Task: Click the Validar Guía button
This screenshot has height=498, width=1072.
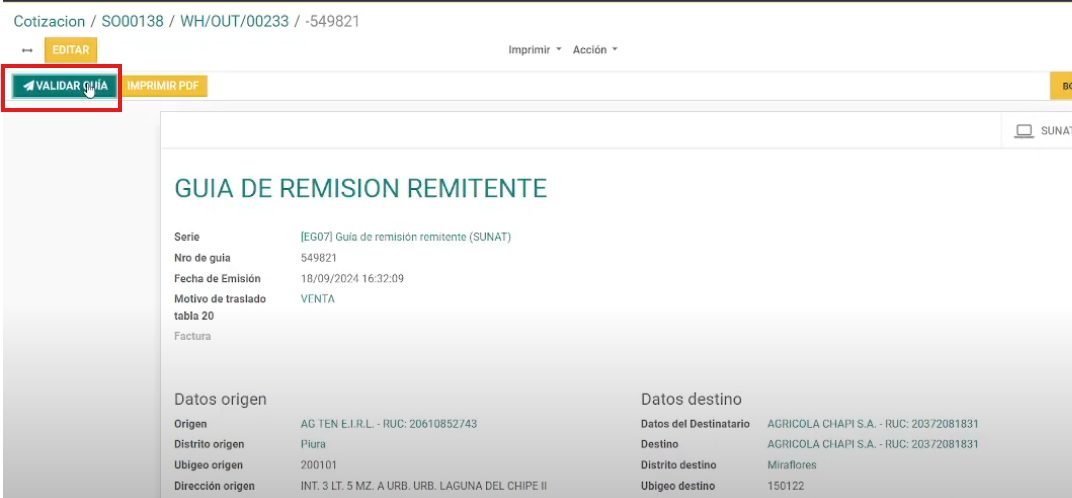Action: pyautogui.click(x=64, y=86)
